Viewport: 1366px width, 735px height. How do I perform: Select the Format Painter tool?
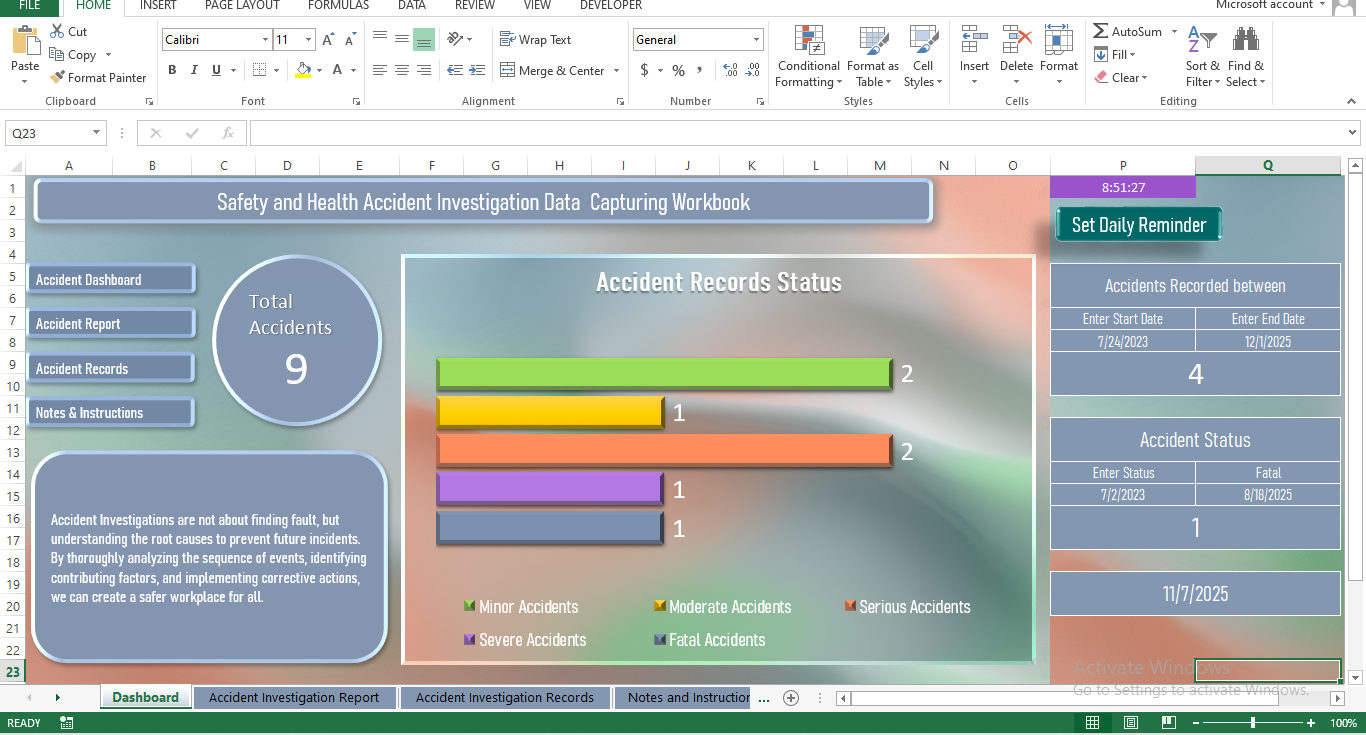pyautogui.click(x=98, y=77)
